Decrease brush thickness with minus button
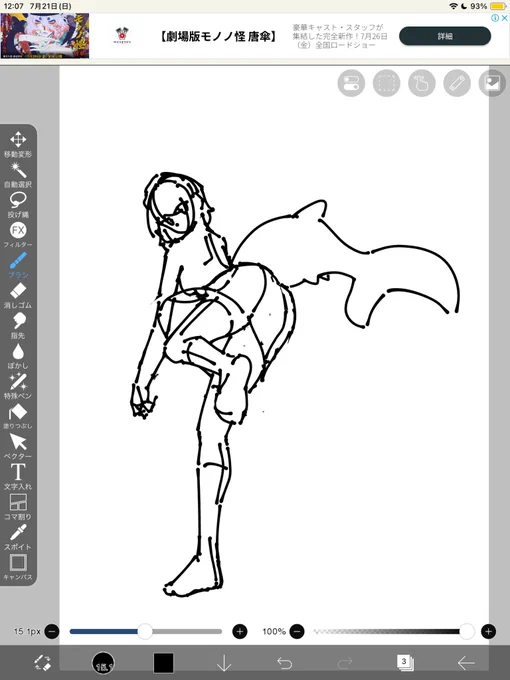The height and width of the screenshot is (680, 510). pos(52,631)
